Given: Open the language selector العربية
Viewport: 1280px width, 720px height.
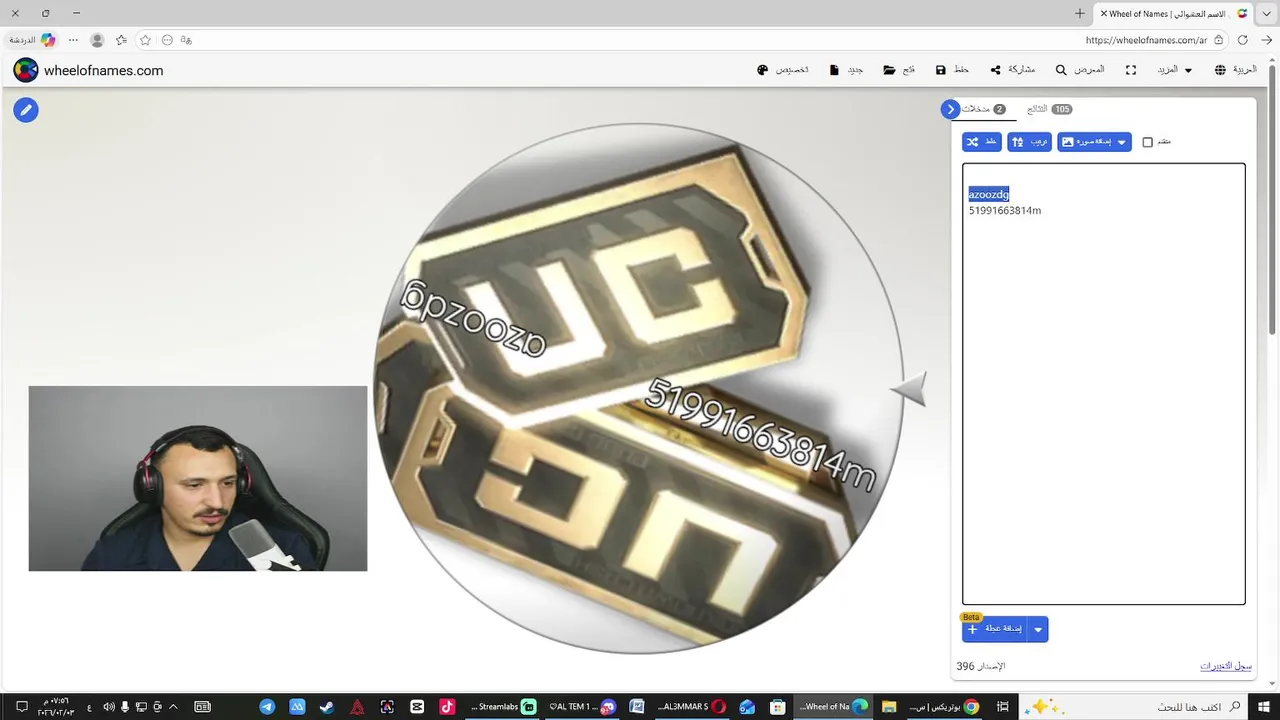Looking at the screenshot, I should coord(1235,70).
